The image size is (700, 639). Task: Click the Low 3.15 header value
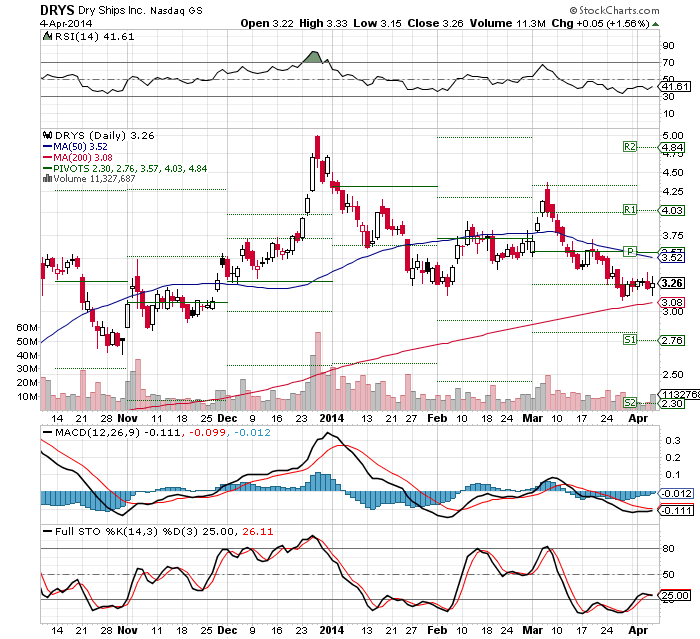(378, 23)
